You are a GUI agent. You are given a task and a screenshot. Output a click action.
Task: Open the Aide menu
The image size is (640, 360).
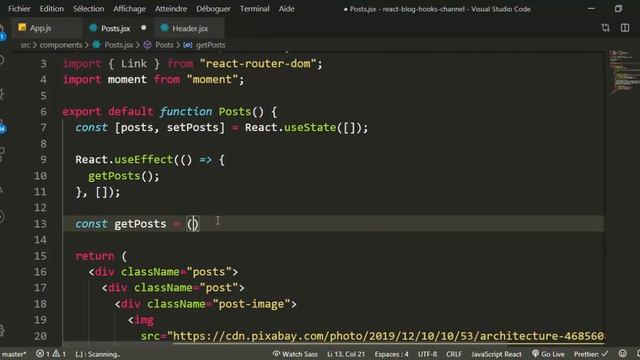tap(287, 9)
